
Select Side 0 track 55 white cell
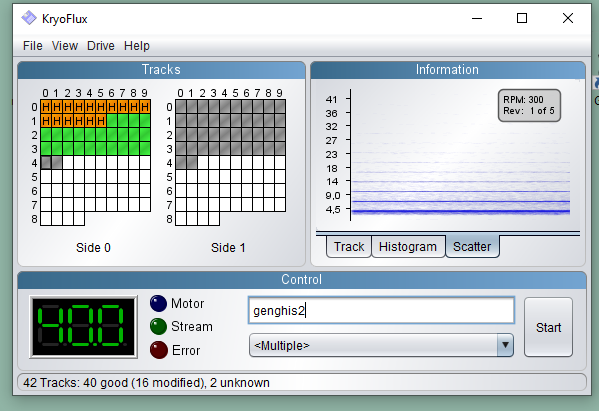click(101, 177)
